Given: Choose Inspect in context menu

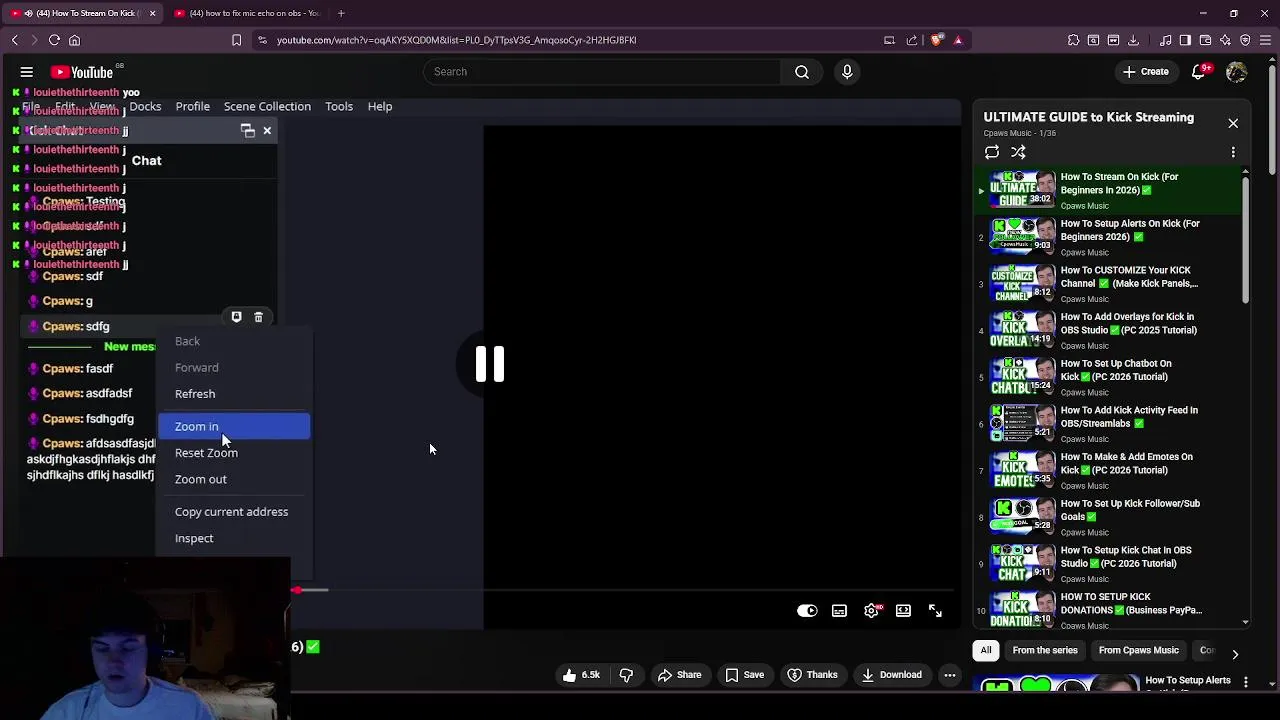Looking at the screenshot, I should [x=234, y=538].
